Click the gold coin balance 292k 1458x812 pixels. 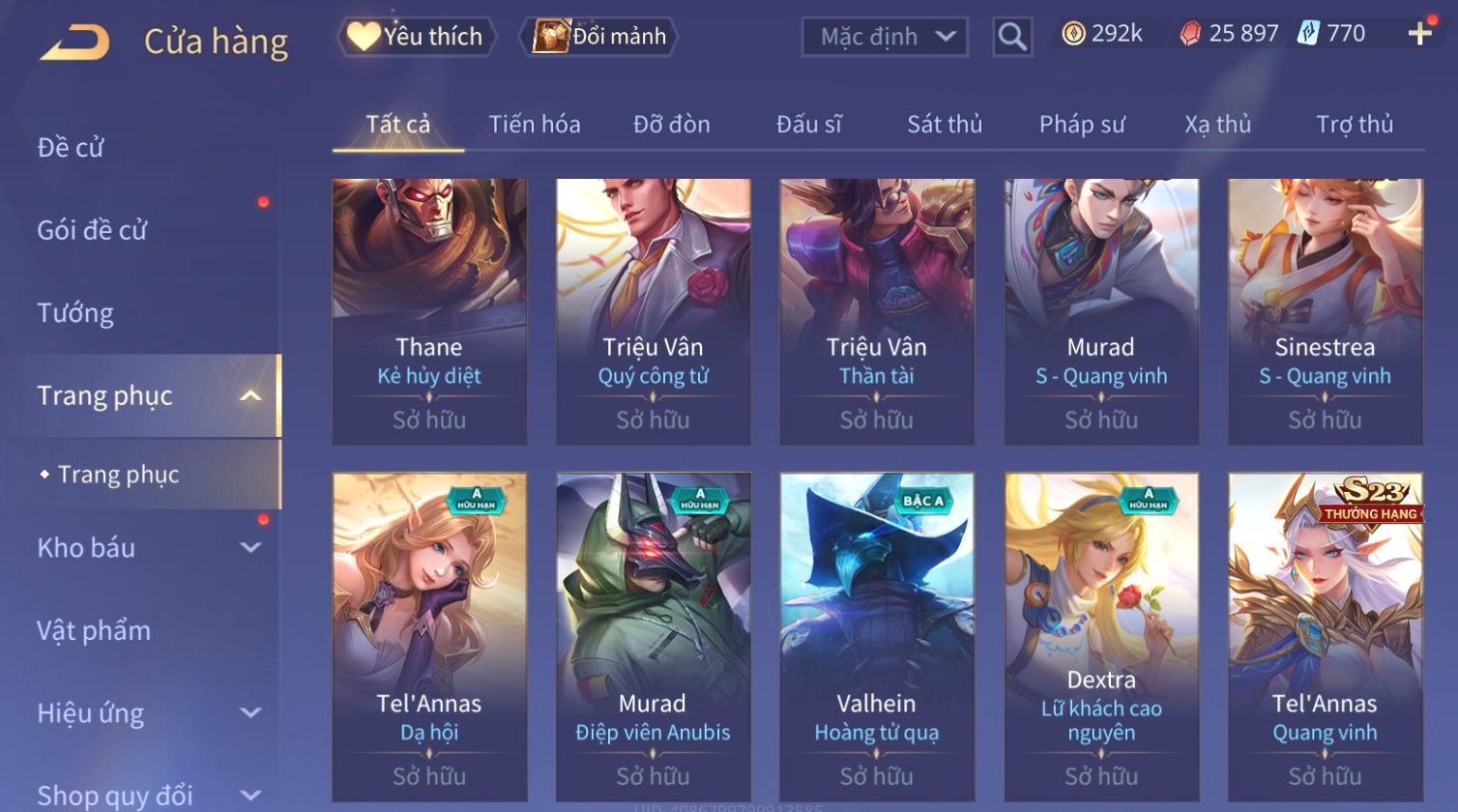click(x=1101, y=34)
